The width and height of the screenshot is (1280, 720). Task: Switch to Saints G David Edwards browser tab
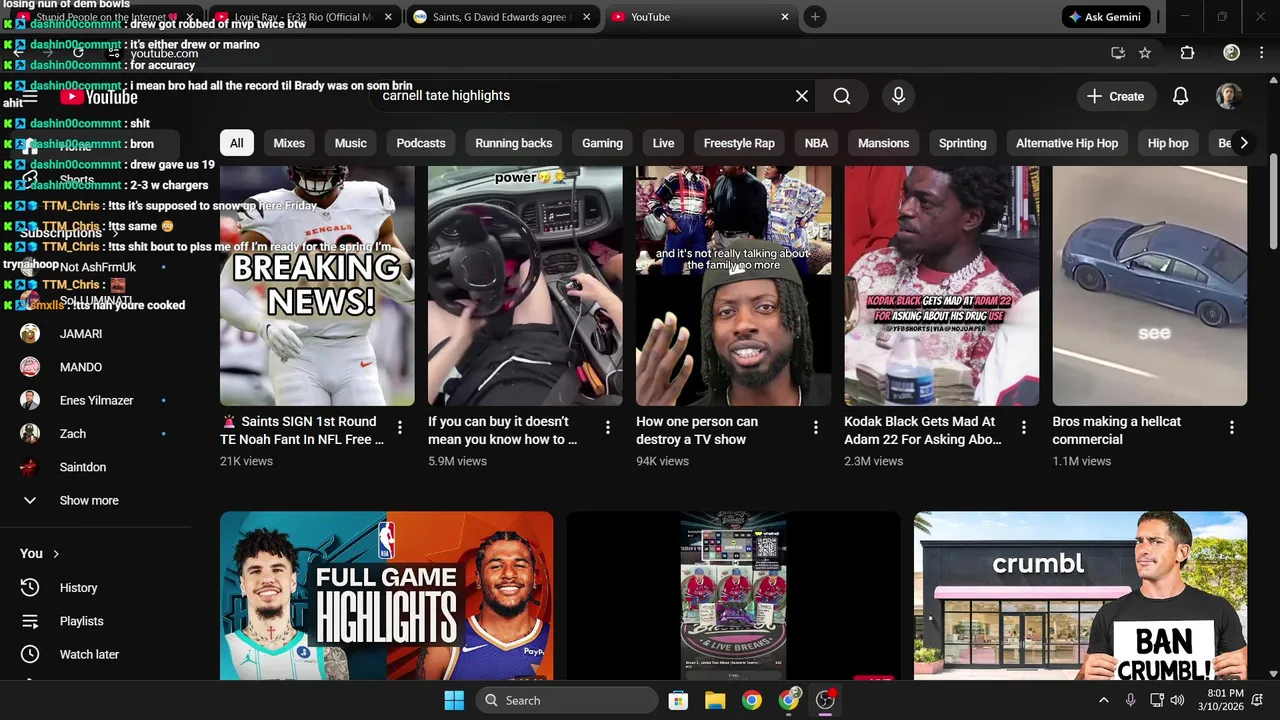(x=503, y=17)
